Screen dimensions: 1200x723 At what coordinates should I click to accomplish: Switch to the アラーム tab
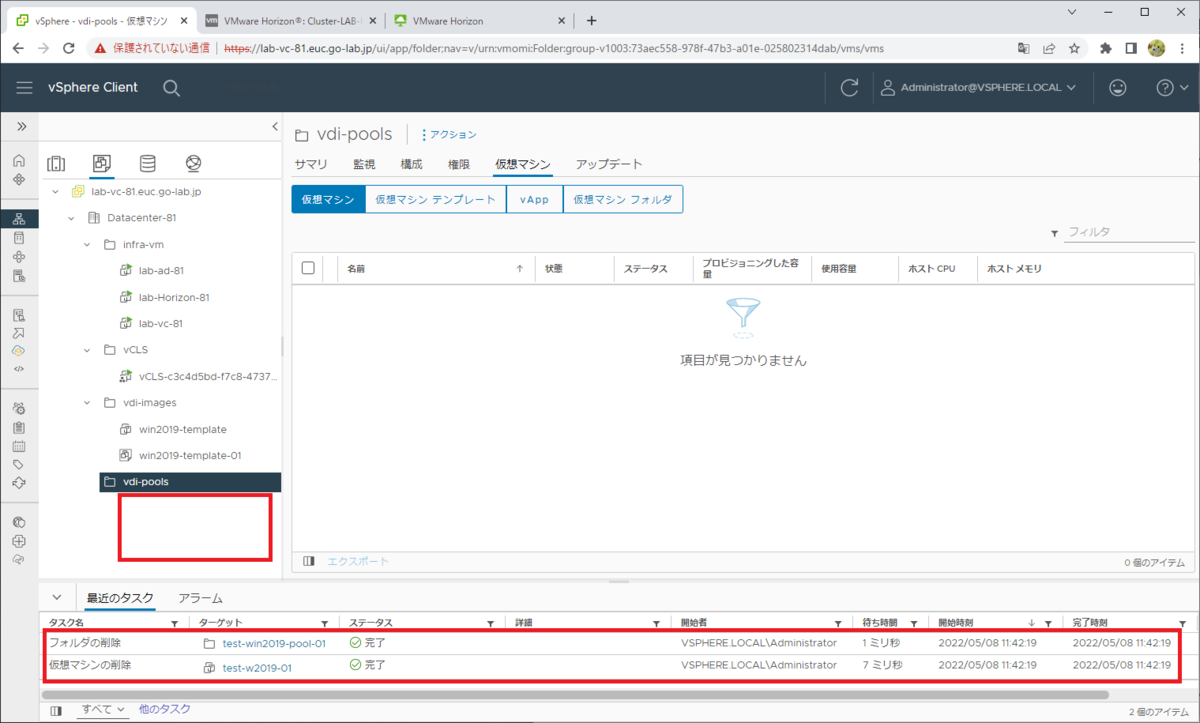pyautogui.click(x=200, y=598)
